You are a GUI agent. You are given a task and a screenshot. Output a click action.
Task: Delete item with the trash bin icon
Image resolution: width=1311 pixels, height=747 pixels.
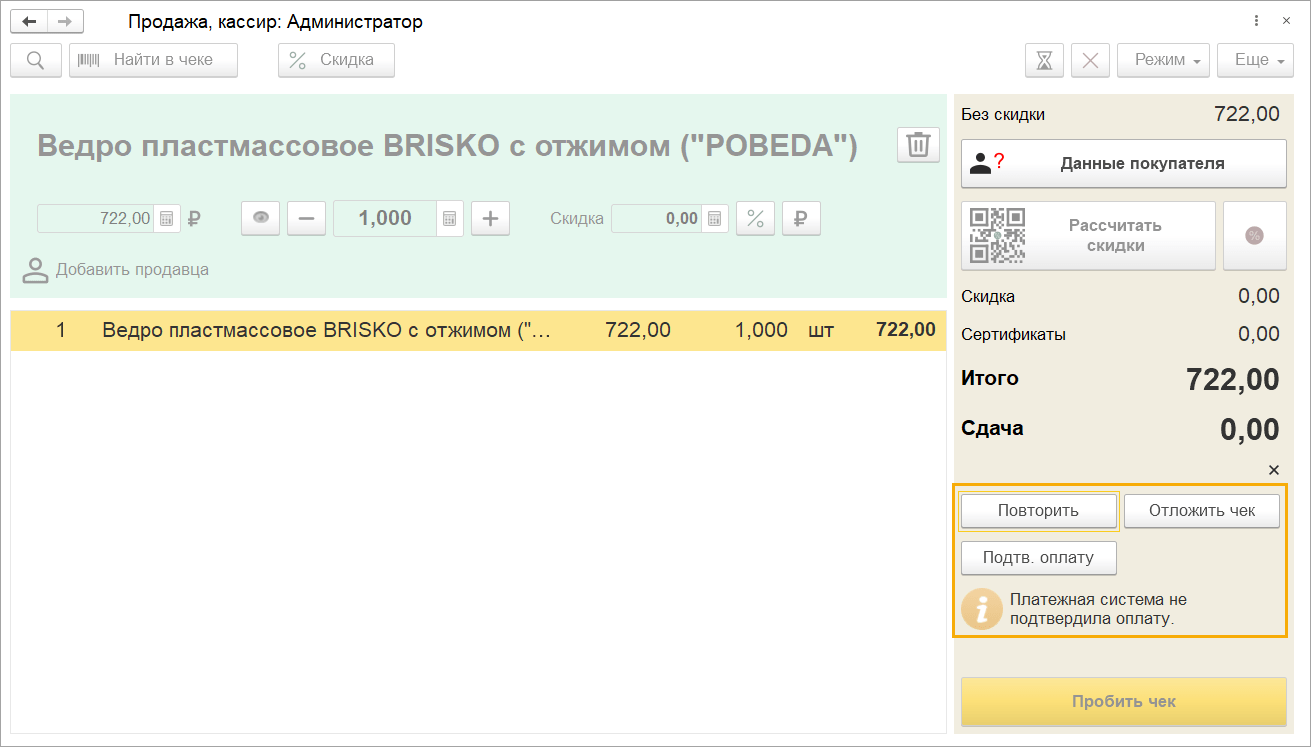(x=917, y=145)
